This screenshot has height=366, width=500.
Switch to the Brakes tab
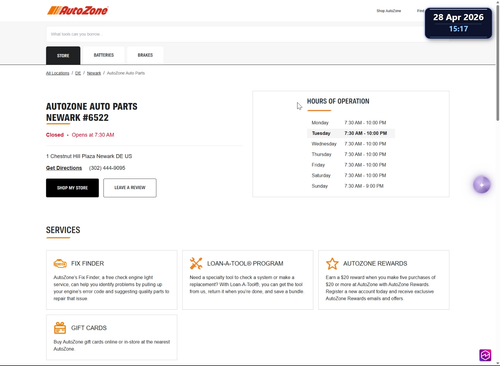tap(145, 55)
